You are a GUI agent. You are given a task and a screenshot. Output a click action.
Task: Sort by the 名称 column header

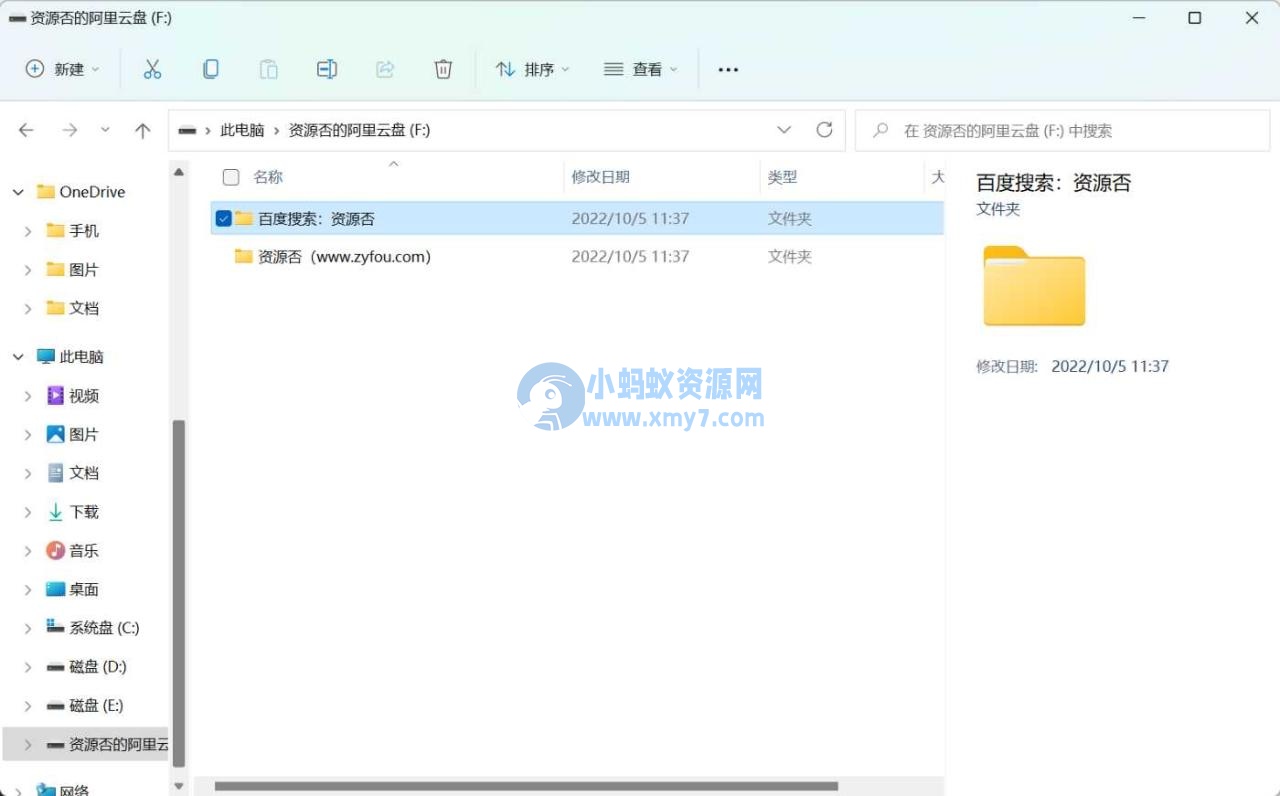tap(268, 177)
